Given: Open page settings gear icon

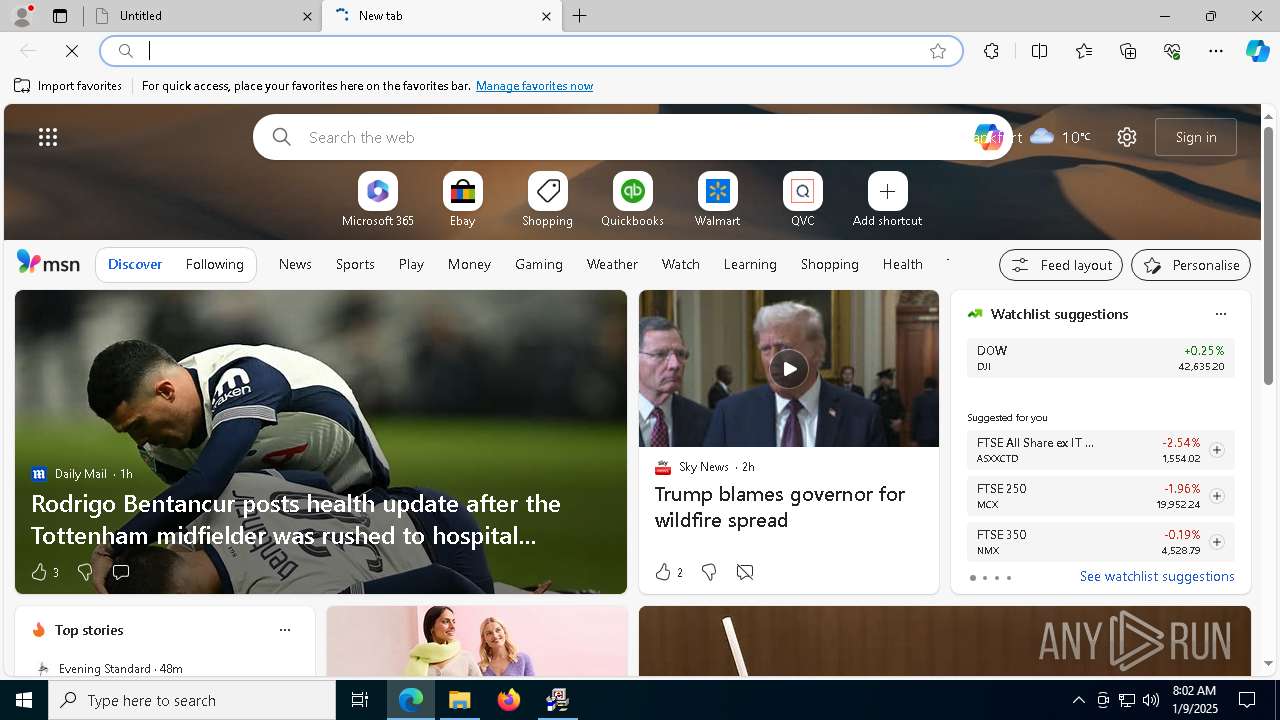Looking at the screenshot, I should pyautogui.click(x=1127, y=137).
